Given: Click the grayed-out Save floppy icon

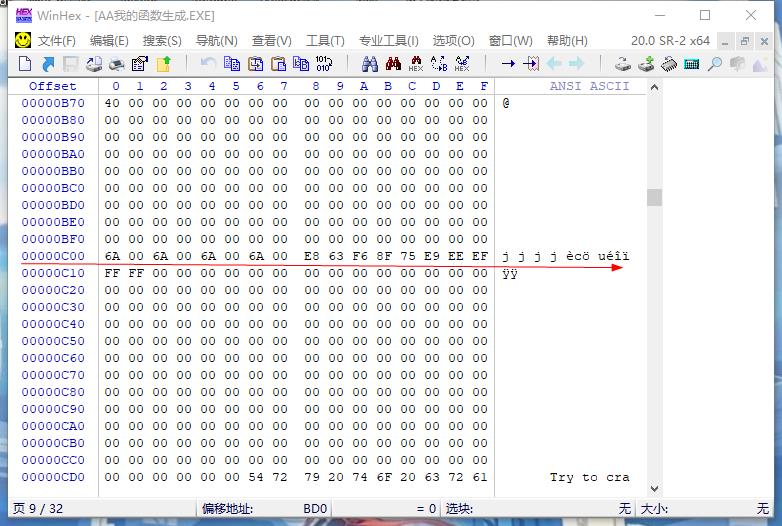Looking at the screenshot, I should tap(70, 64).
